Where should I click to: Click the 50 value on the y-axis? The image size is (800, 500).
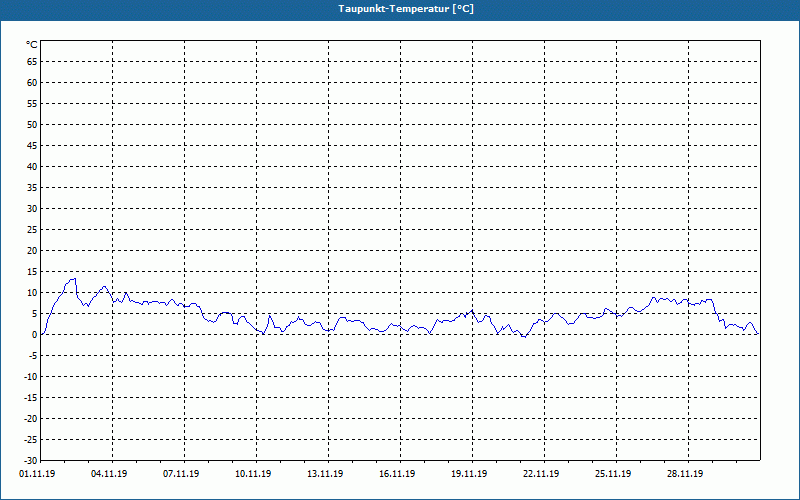tap(32, 124)
